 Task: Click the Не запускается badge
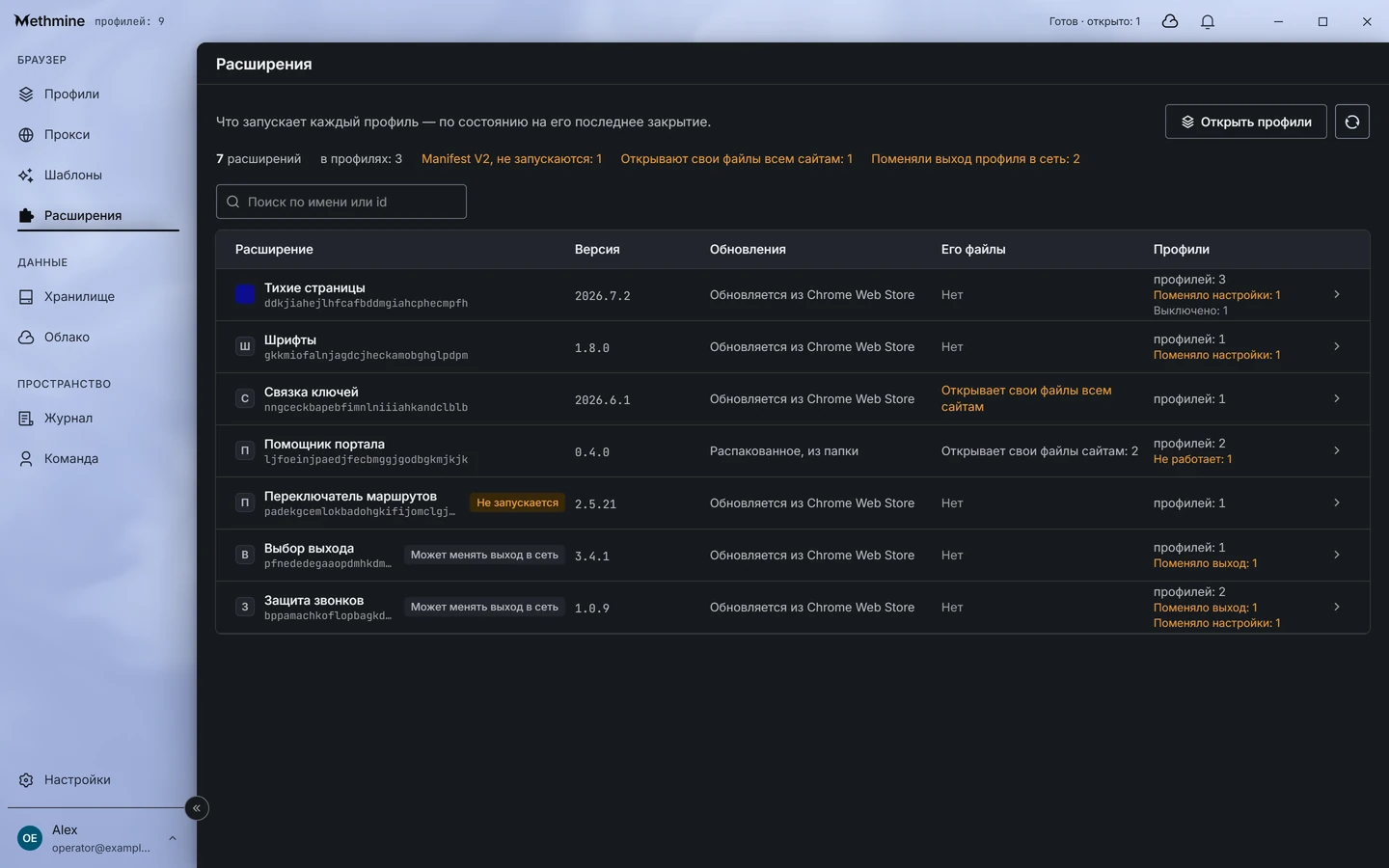[517, 503]
